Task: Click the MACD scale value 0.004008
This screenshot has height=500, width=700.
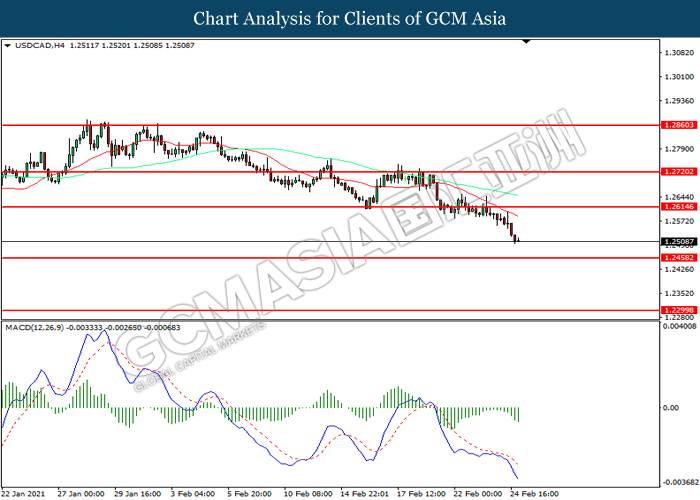Action: [x=679, y=326]
